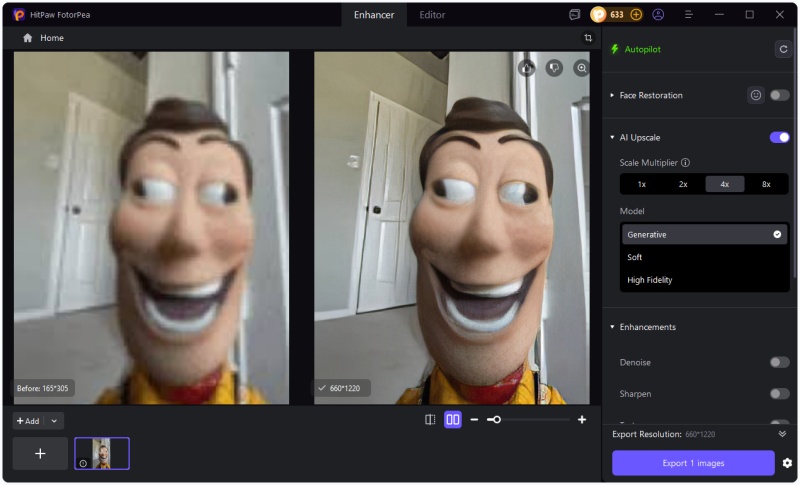Click the face smiley icon in Face Restoration
Viewport: 800px width, 485px height.
(x=756, y=95)
